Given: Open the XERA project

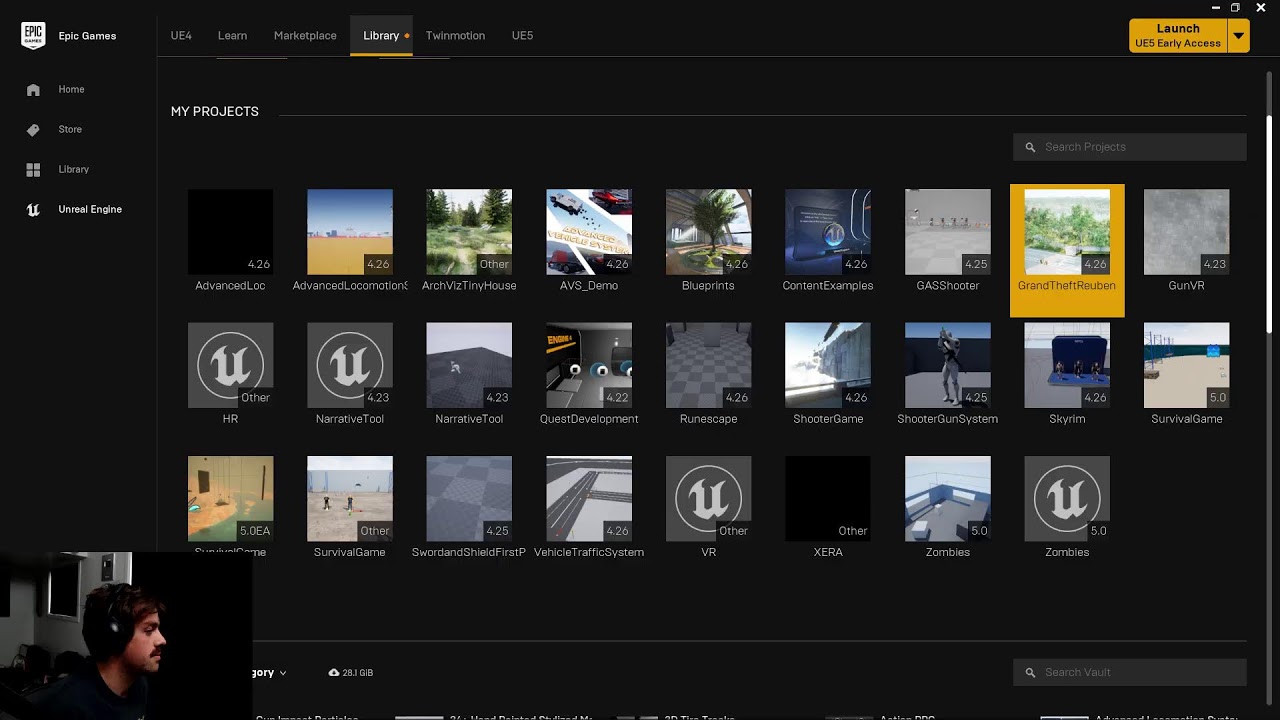Looking at the screenshot, I should (828, 499).
